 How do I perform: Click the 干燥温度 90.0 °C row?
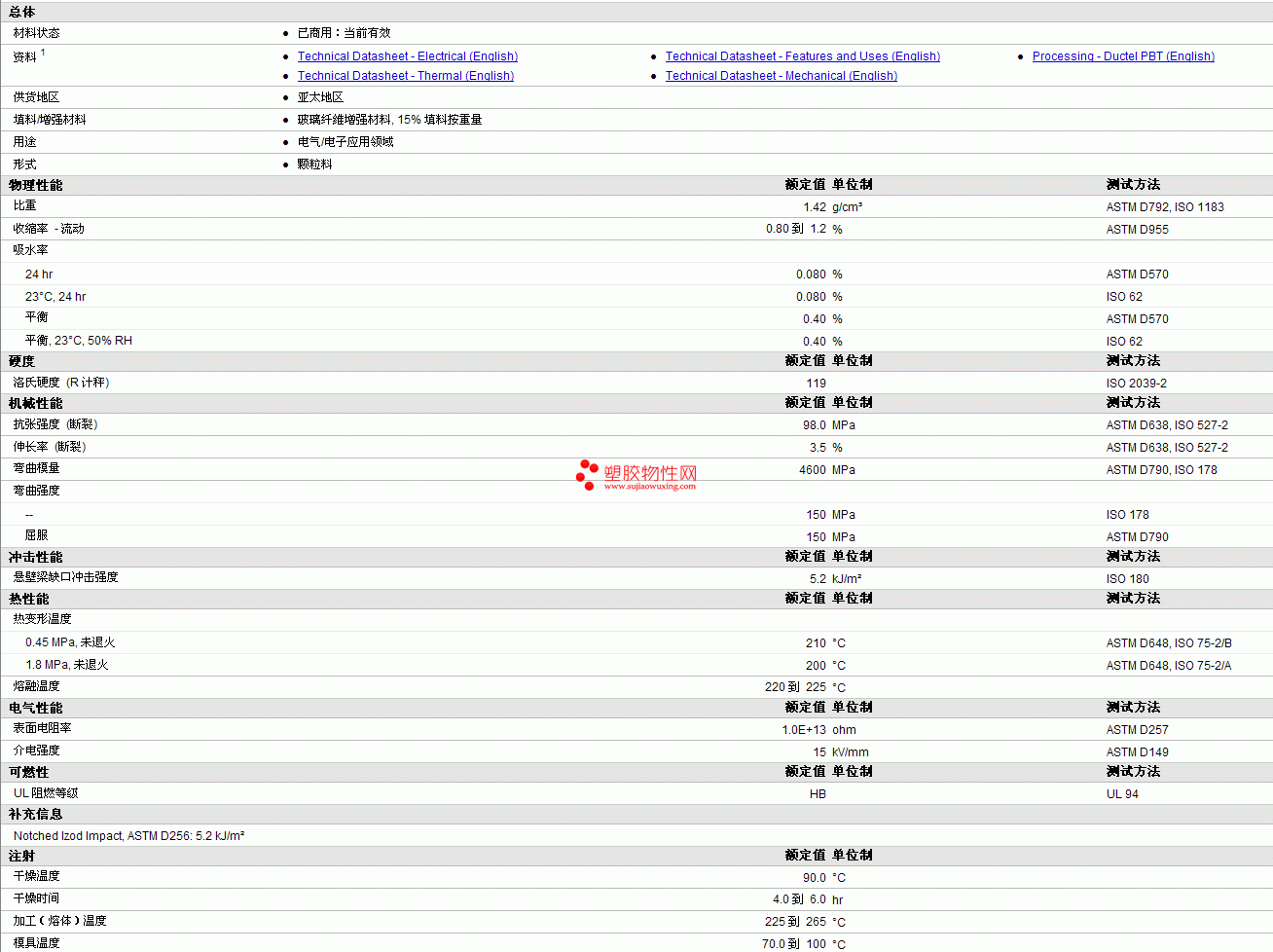pos(636,877)
